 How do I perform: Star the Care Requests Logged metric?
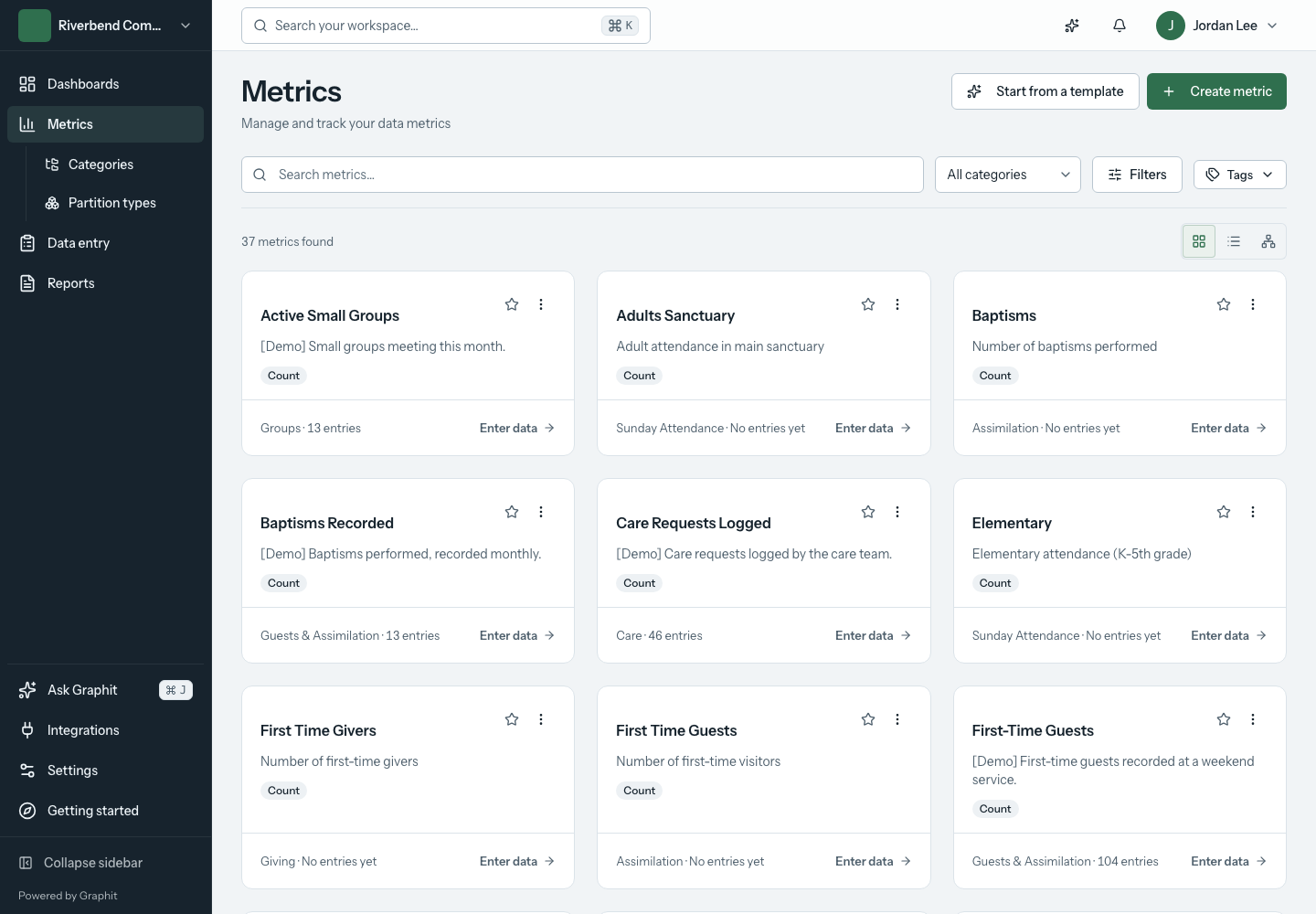(x=868, y=512)
